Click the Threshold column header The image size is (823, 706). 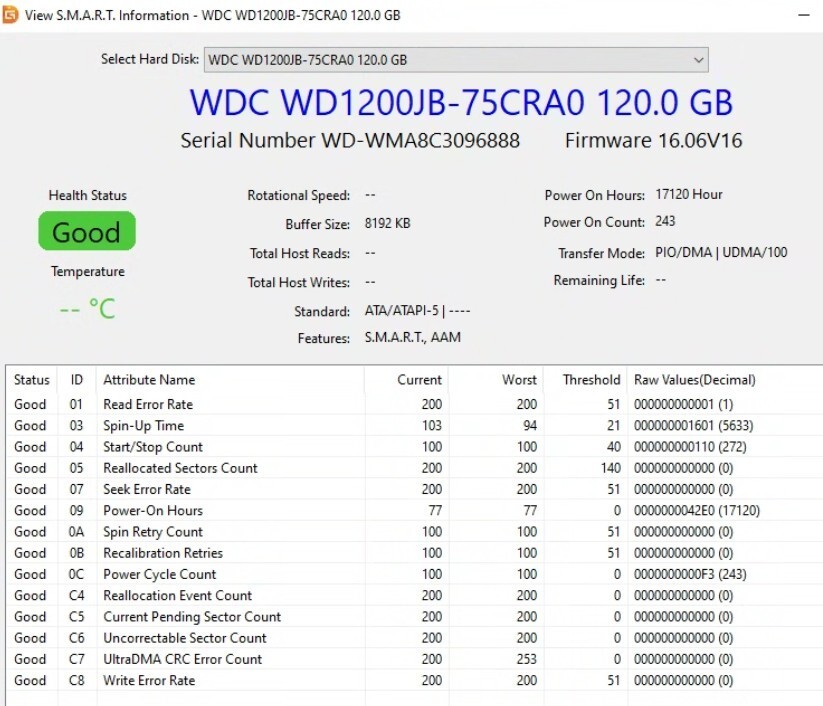586,380
